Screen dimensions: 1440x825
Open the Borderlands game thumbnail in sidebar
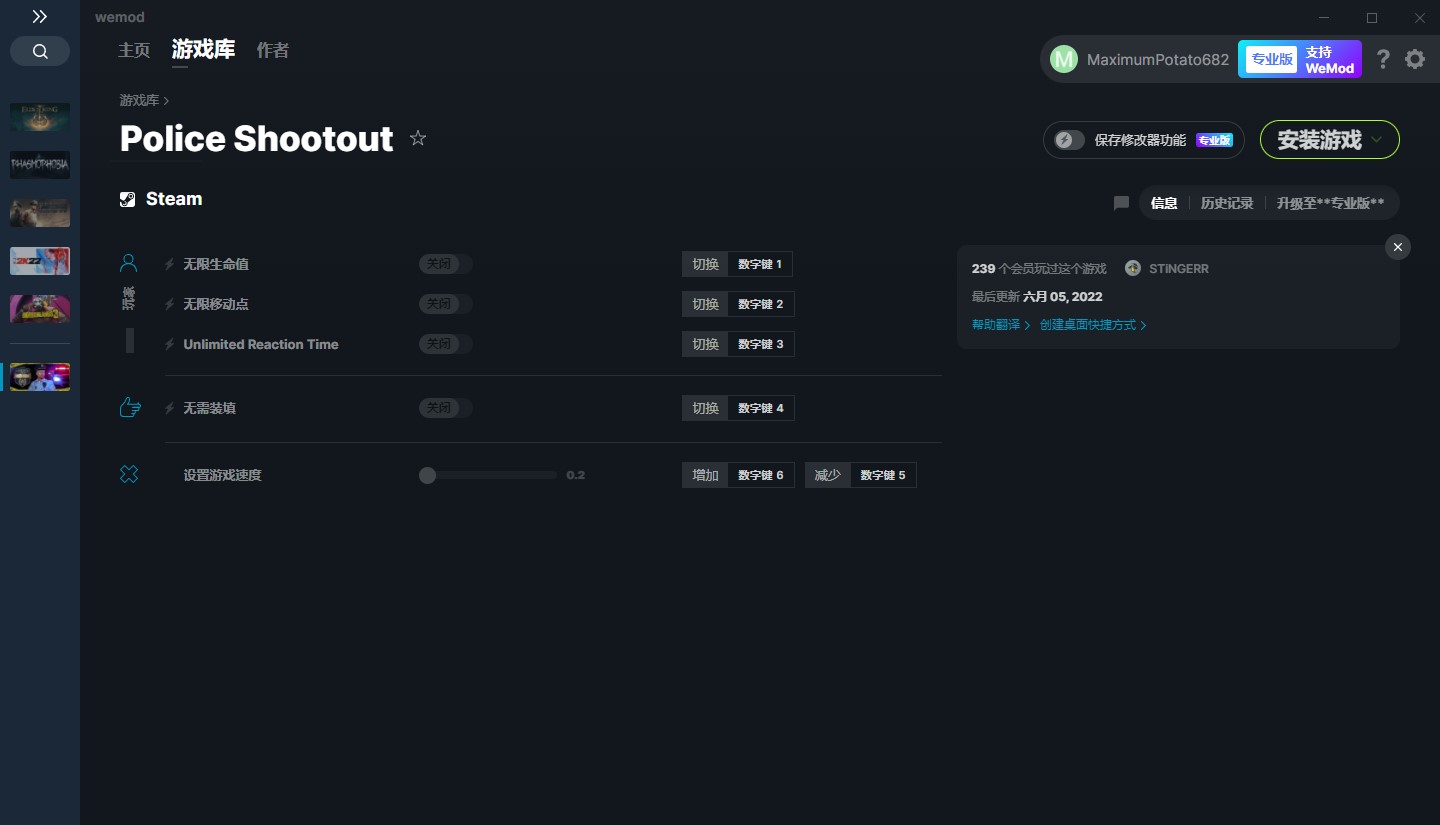point(40,309)
